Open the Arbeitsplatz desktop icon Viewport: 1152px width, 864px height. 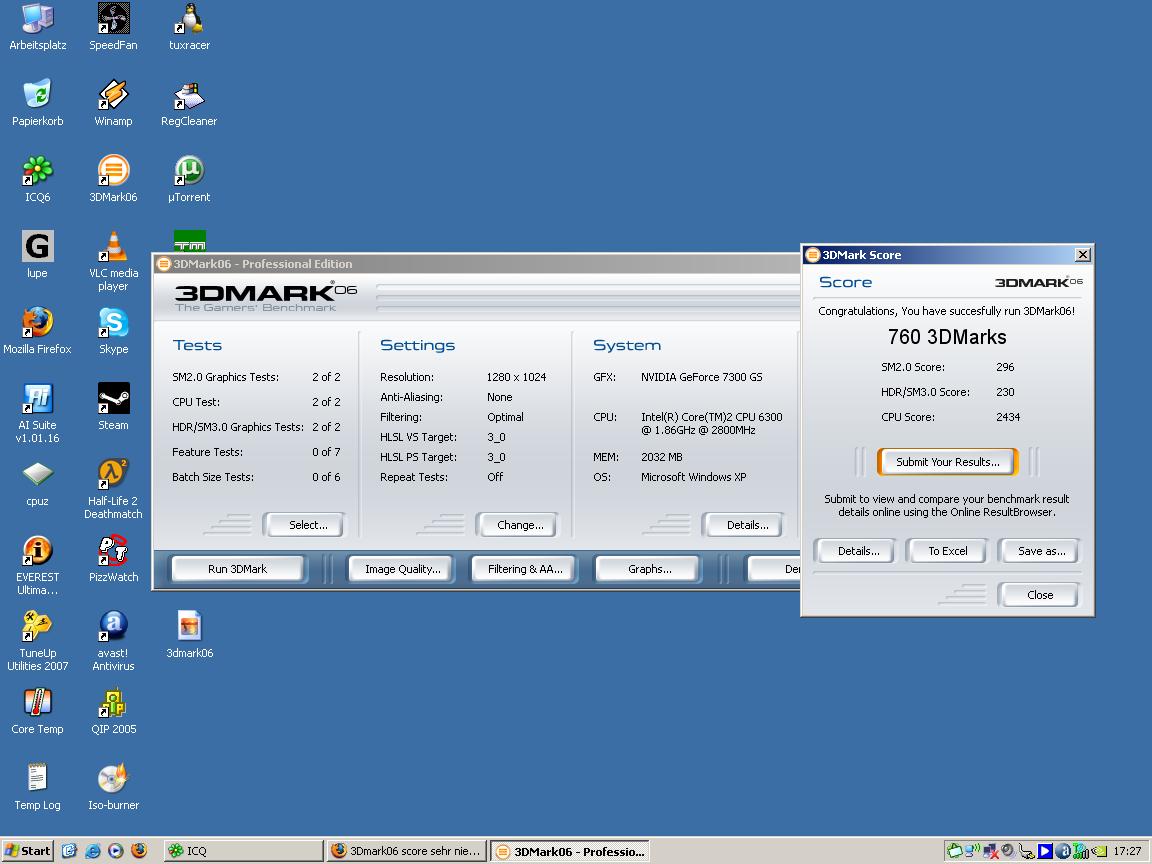pos(37,27)
